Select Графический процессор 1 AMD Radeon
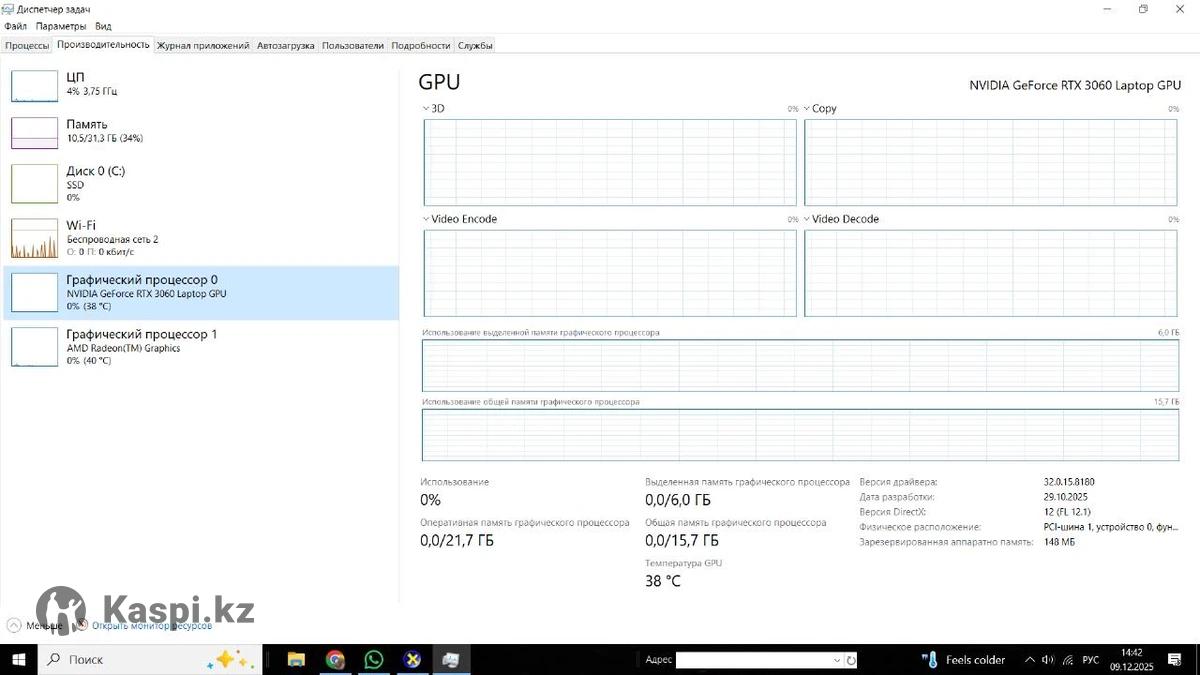This screenshot has width=1200, height=675. 141,346
